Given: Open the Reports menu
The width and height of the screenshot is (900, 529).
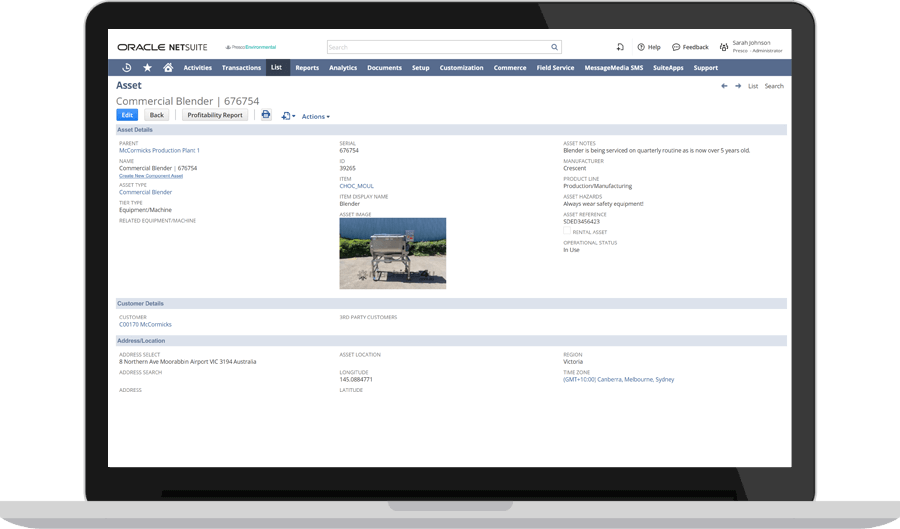Looking at the screenshot, I should [x=307, y=68].
